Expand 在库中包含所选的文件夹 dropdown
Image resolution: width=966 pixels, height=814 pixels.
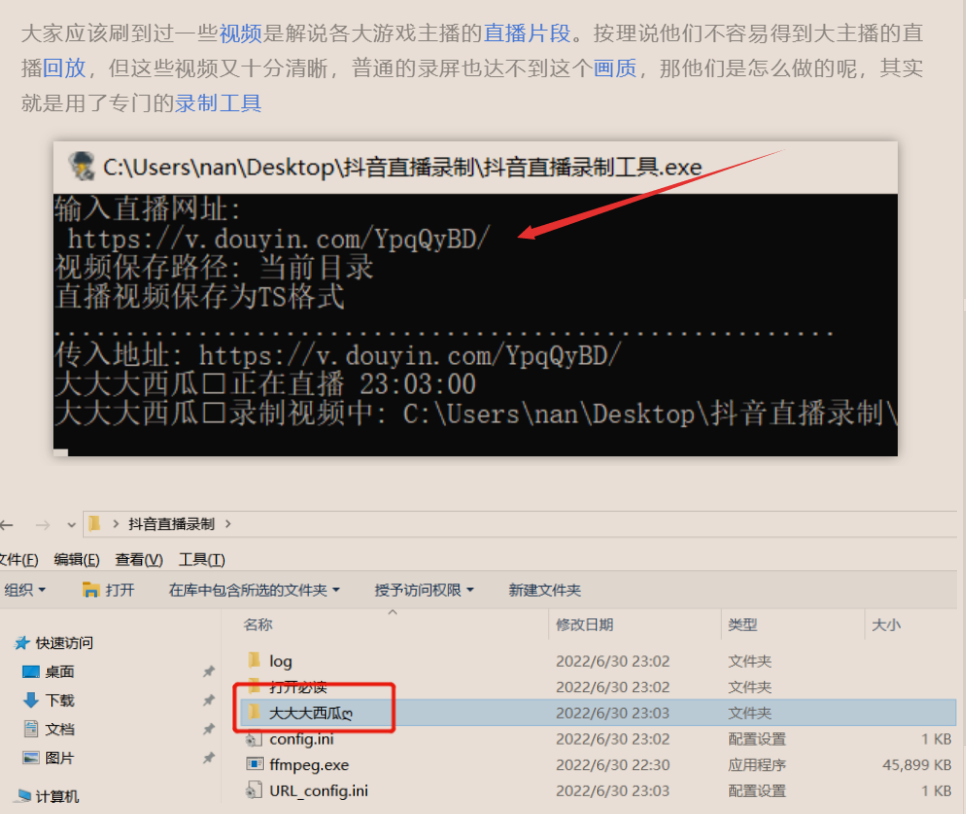pyautogui.click(x=254, y=590)
